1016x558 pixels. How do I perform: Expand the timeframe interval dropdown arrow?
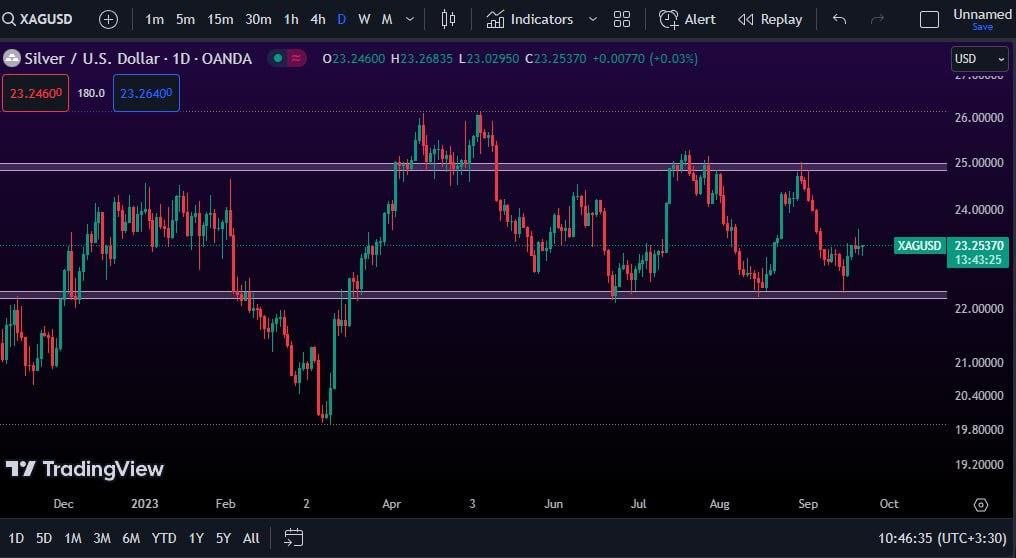click(410, 19)
